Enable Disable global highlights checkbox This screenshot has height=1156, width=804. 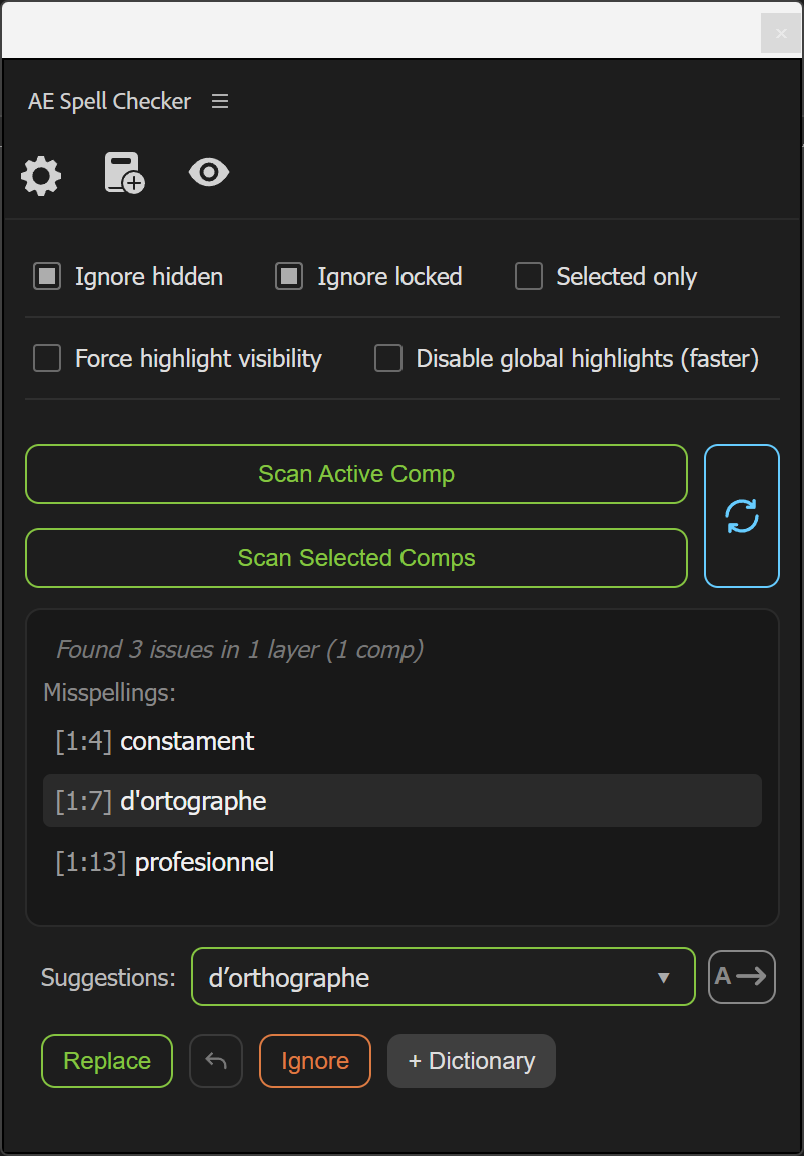(x=388, y=358)
